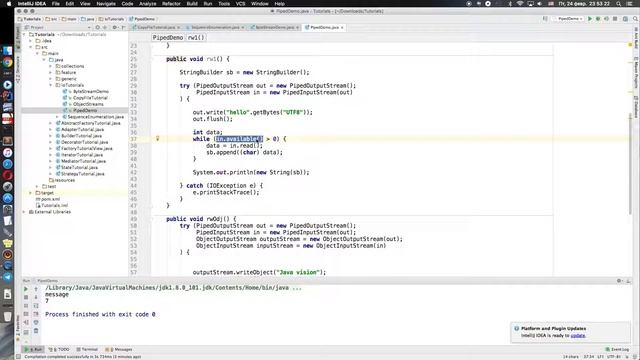
Task: Open the TODO tool window button
Action: point(59,349)
